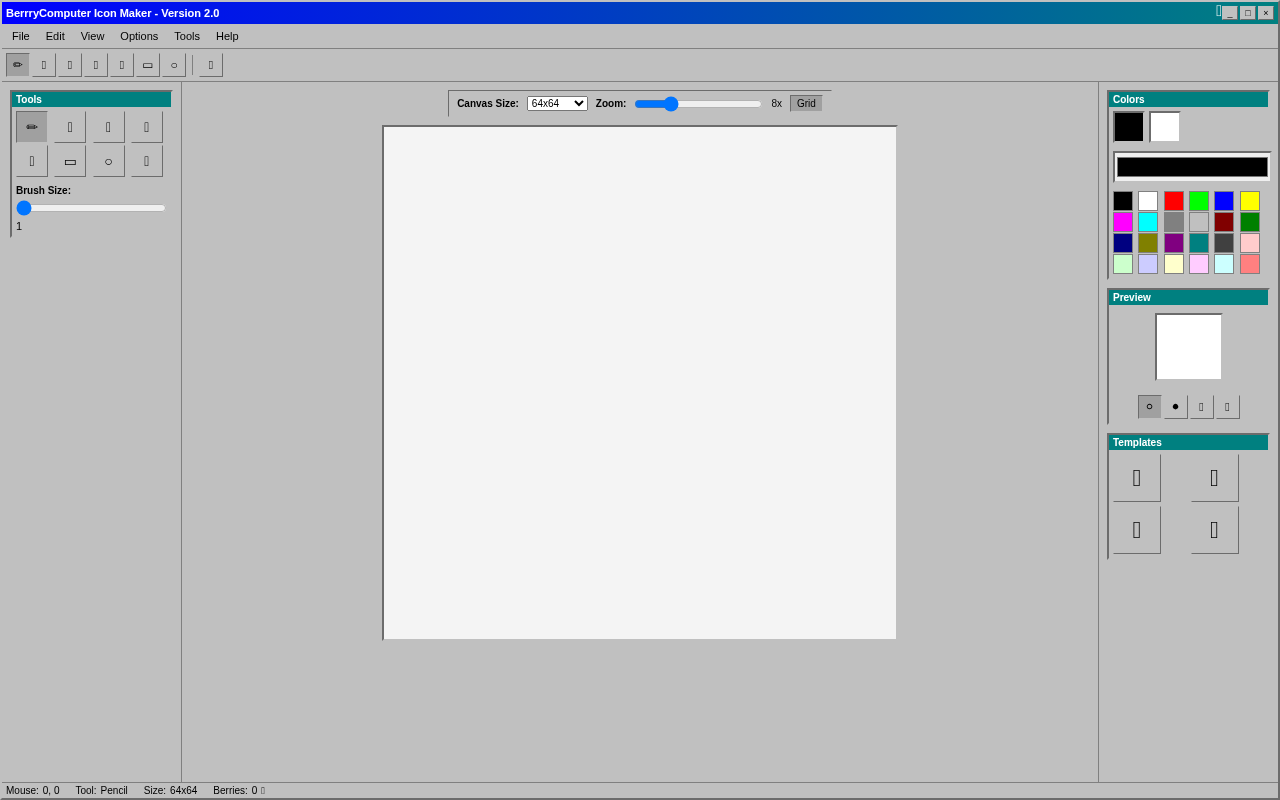
Task: Select the Rectangle shape in the Tools panel
Action: (x=70, y=161)
